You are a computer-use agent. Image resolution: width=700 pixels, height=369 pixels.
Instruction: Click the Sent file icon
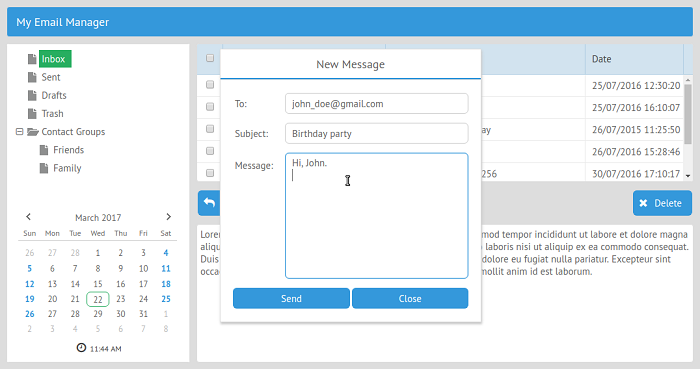click(32, 77)
